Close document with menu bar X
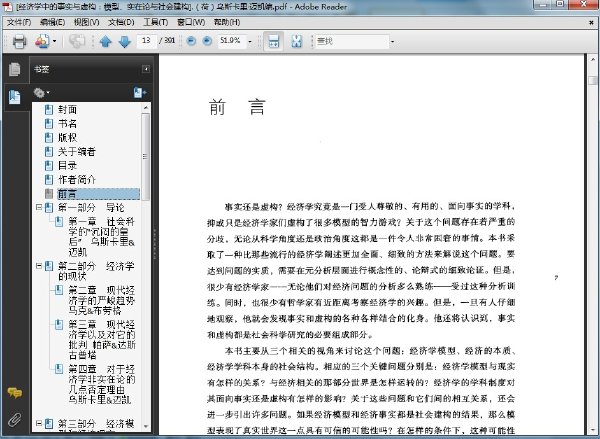The image size is (600, 439). pyautogui.click(x=591, y=23)
